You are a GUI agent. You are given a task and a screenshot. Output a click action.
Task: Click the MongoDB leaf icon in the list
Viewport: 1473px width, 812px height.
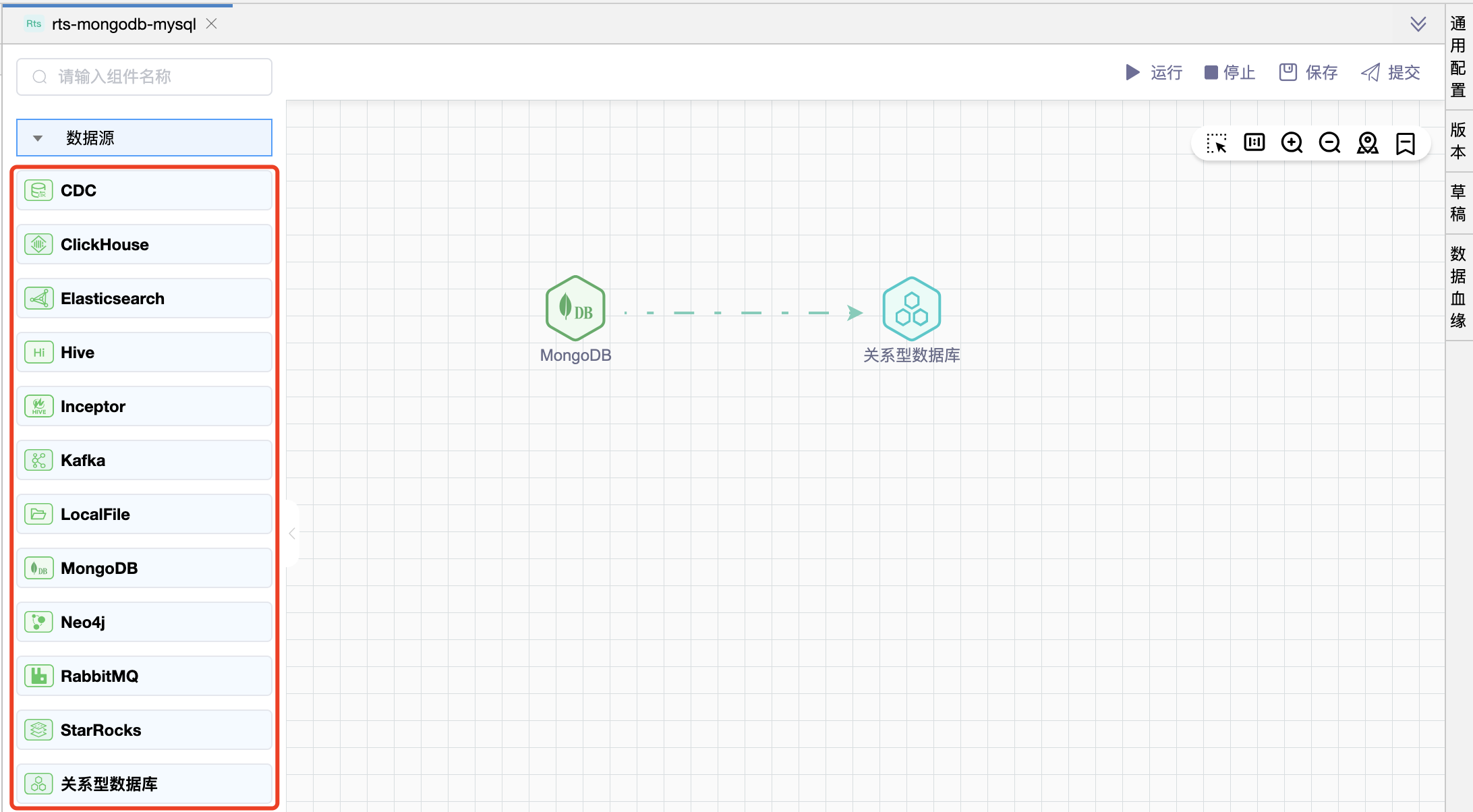click(x=38, y=569)
